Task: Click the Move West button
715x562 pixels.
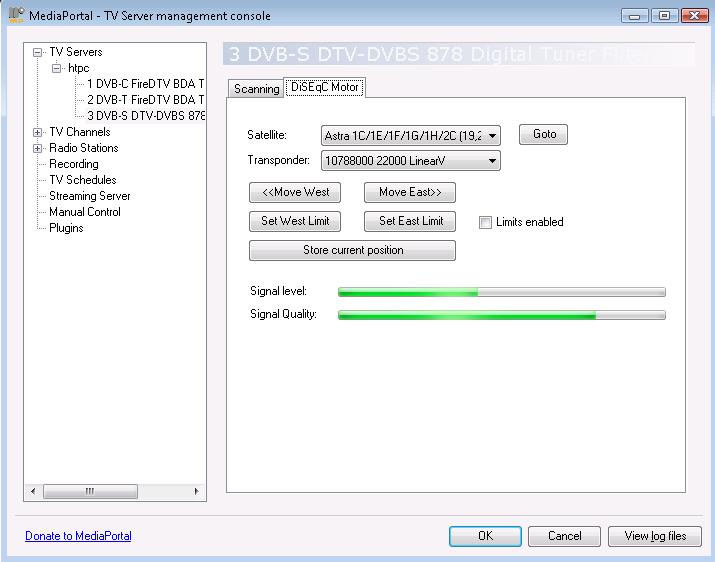Action: point(295,192)
